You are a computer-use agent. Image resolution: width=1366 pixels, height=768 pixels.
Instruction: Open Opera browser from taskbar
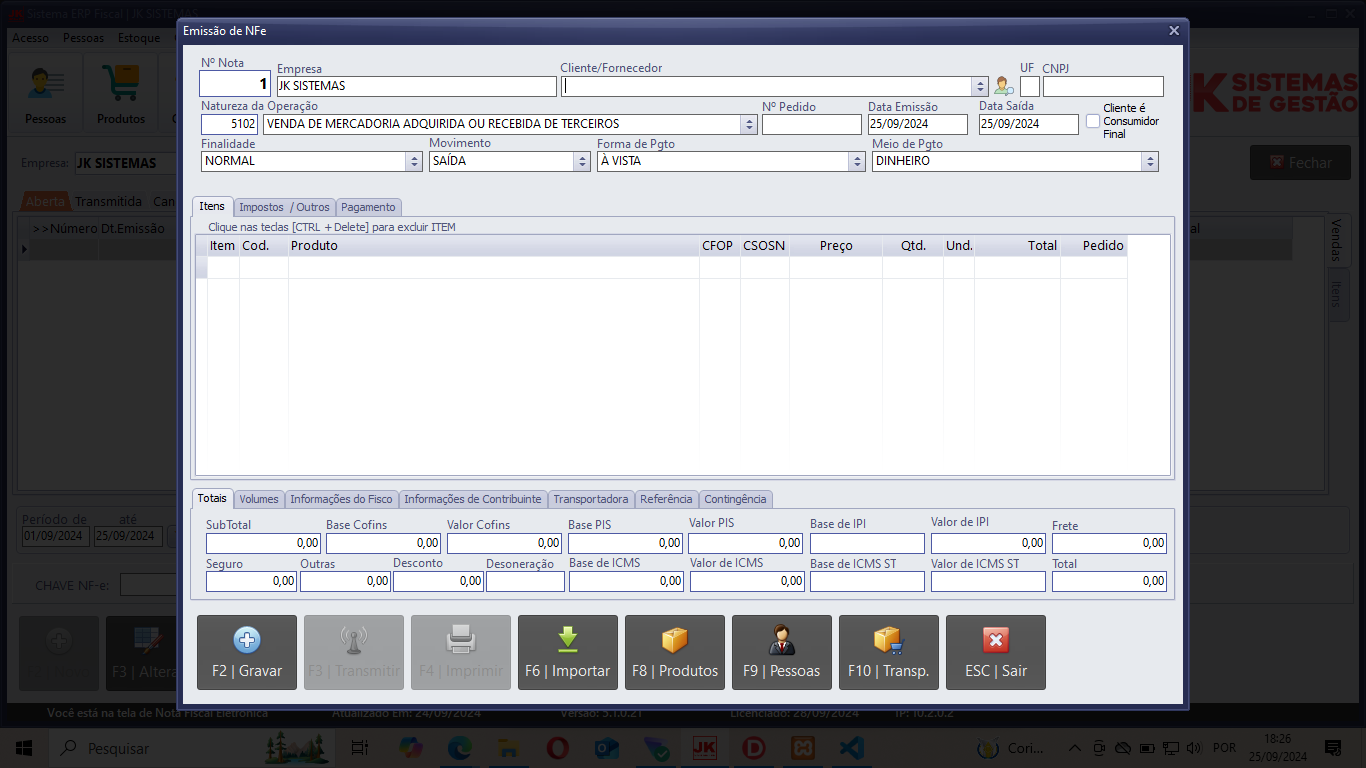[x=557, y=748]
